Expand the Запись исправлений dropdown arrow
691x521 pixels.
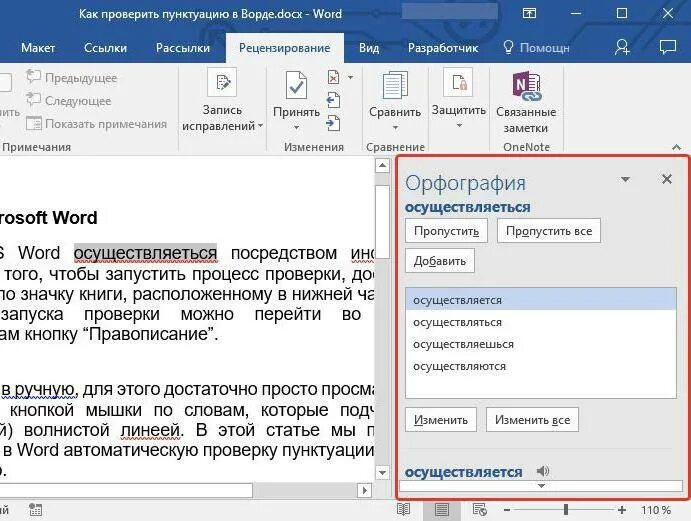[260, 126]
